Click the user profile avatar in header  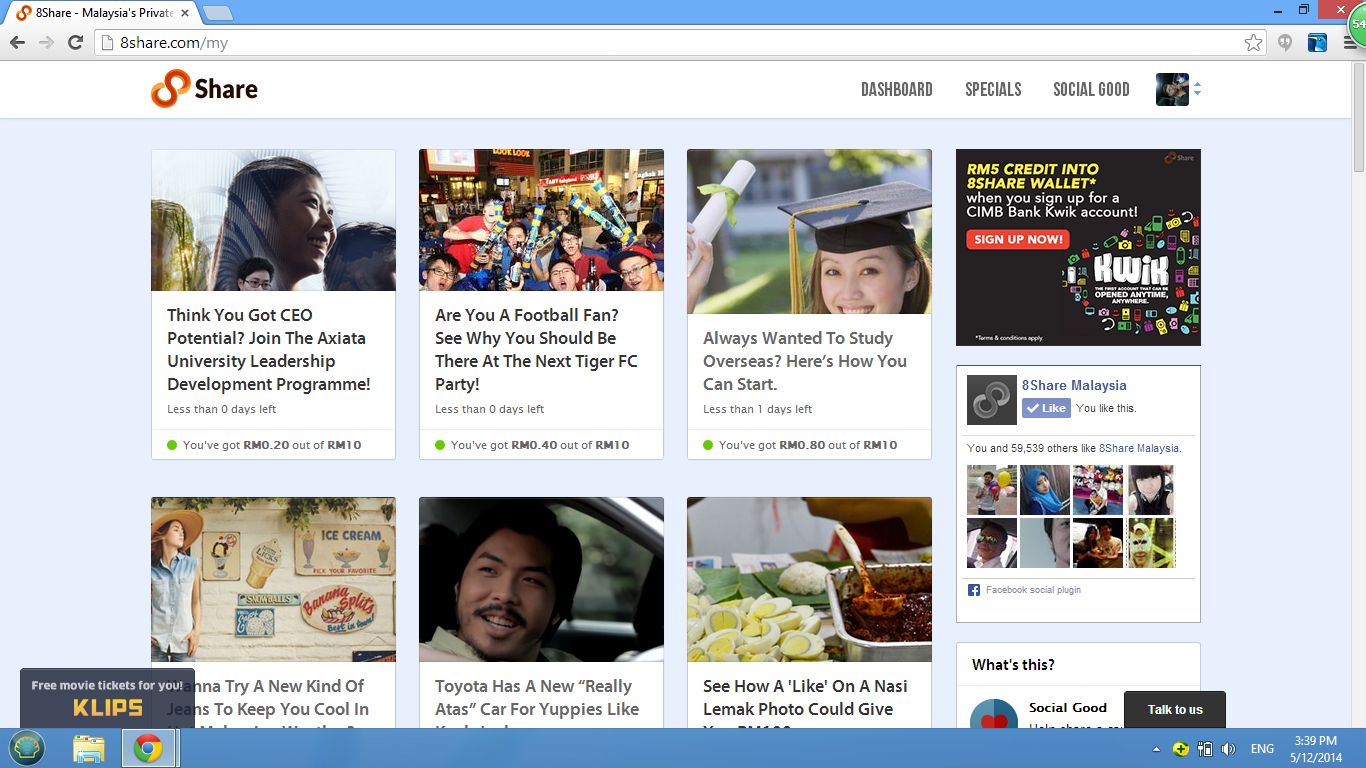1172,89
